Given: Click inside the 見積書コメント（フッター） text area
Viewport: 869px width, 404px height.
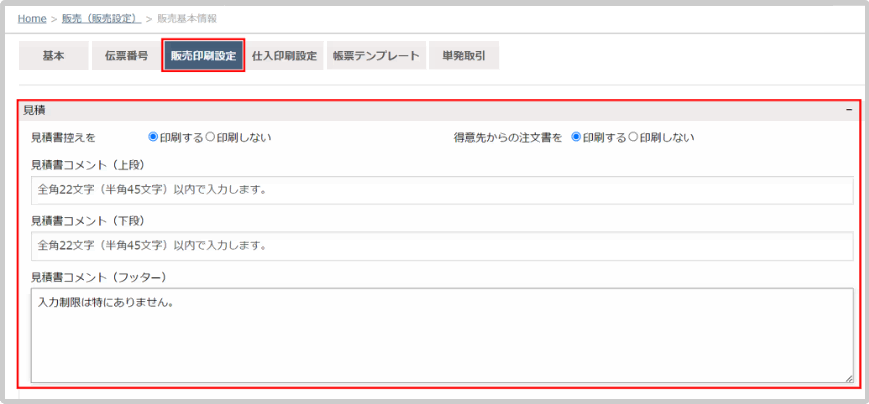Looking at the screenshot, I should [x=441, y=335].
